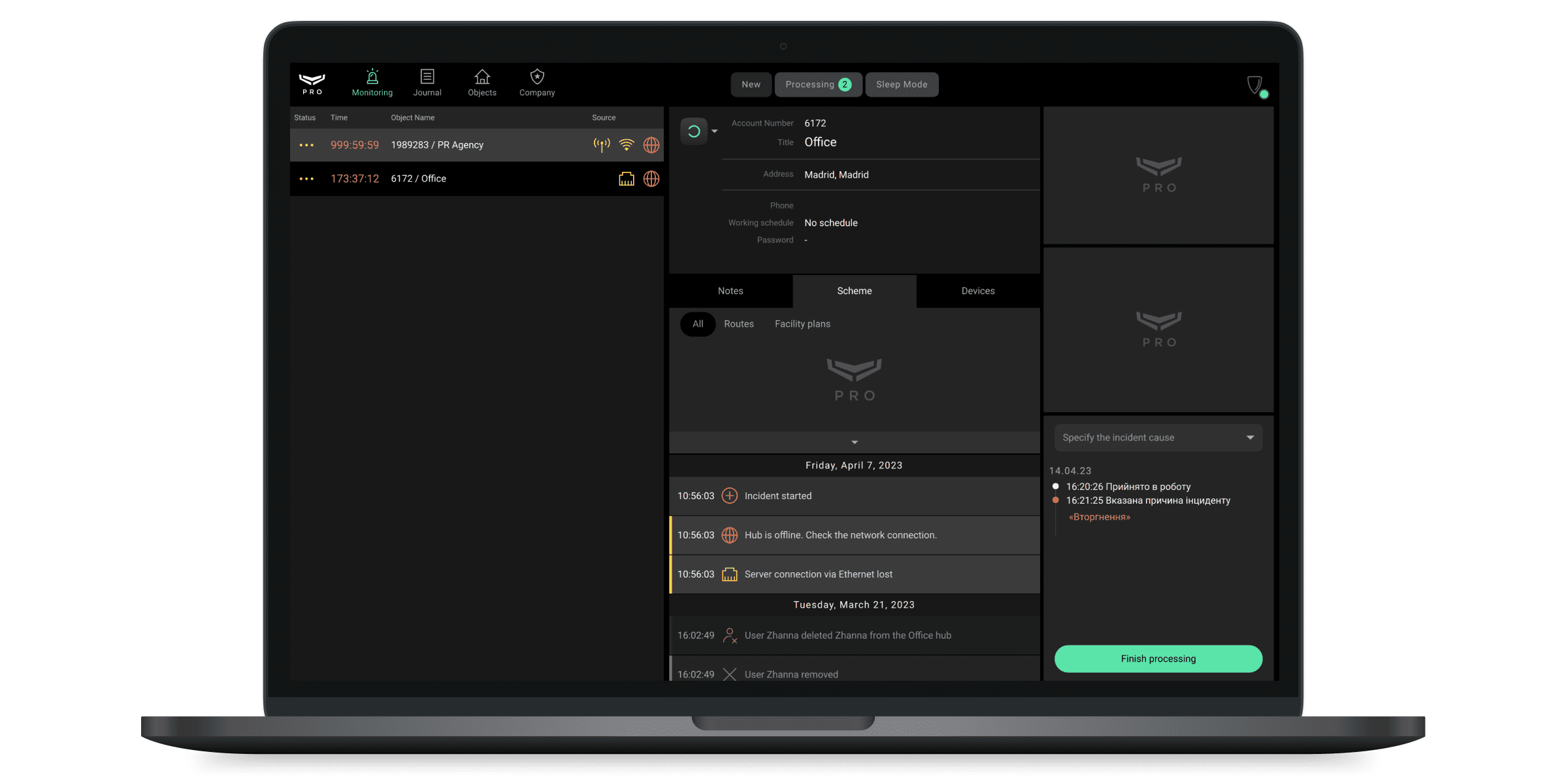Click the shield status icon top right

[1256, 83]
